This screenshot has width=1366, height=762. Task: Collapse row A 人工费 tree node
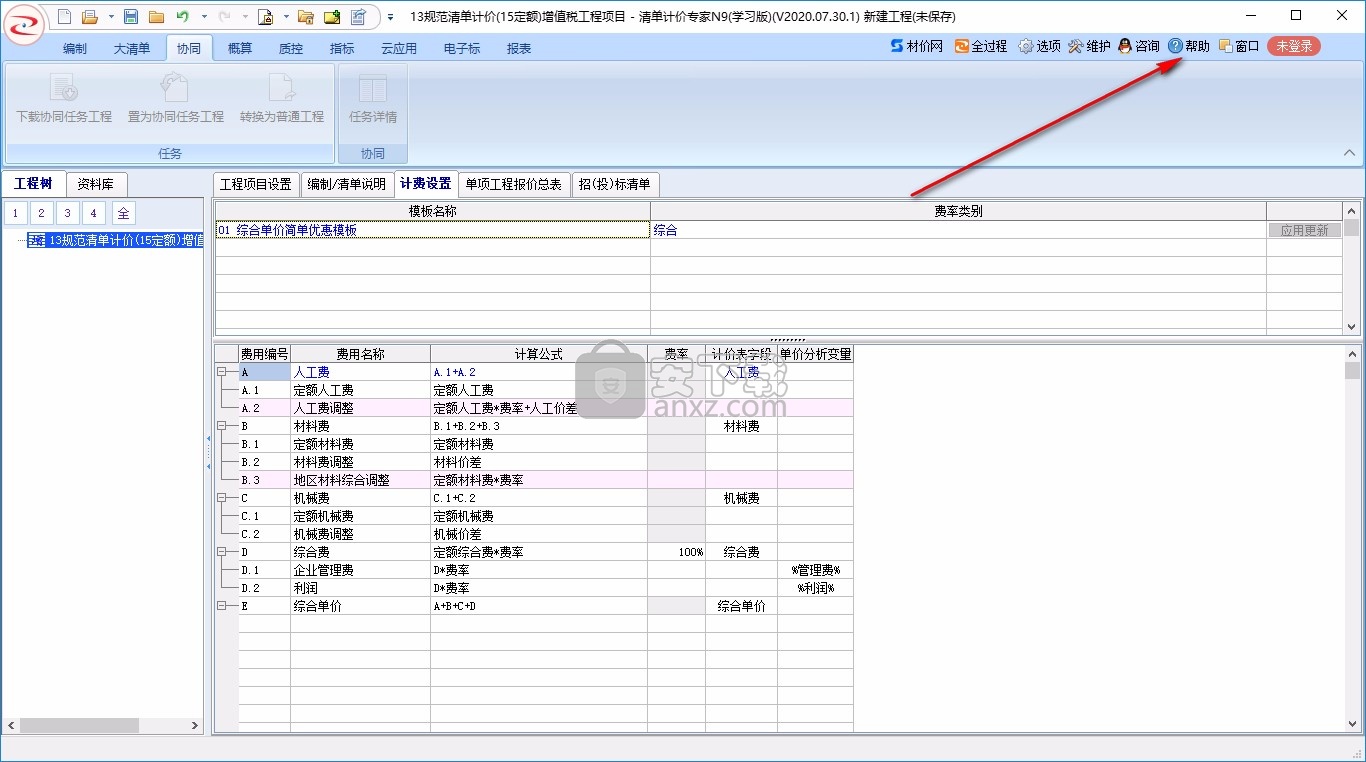click(x=222, y=372)
